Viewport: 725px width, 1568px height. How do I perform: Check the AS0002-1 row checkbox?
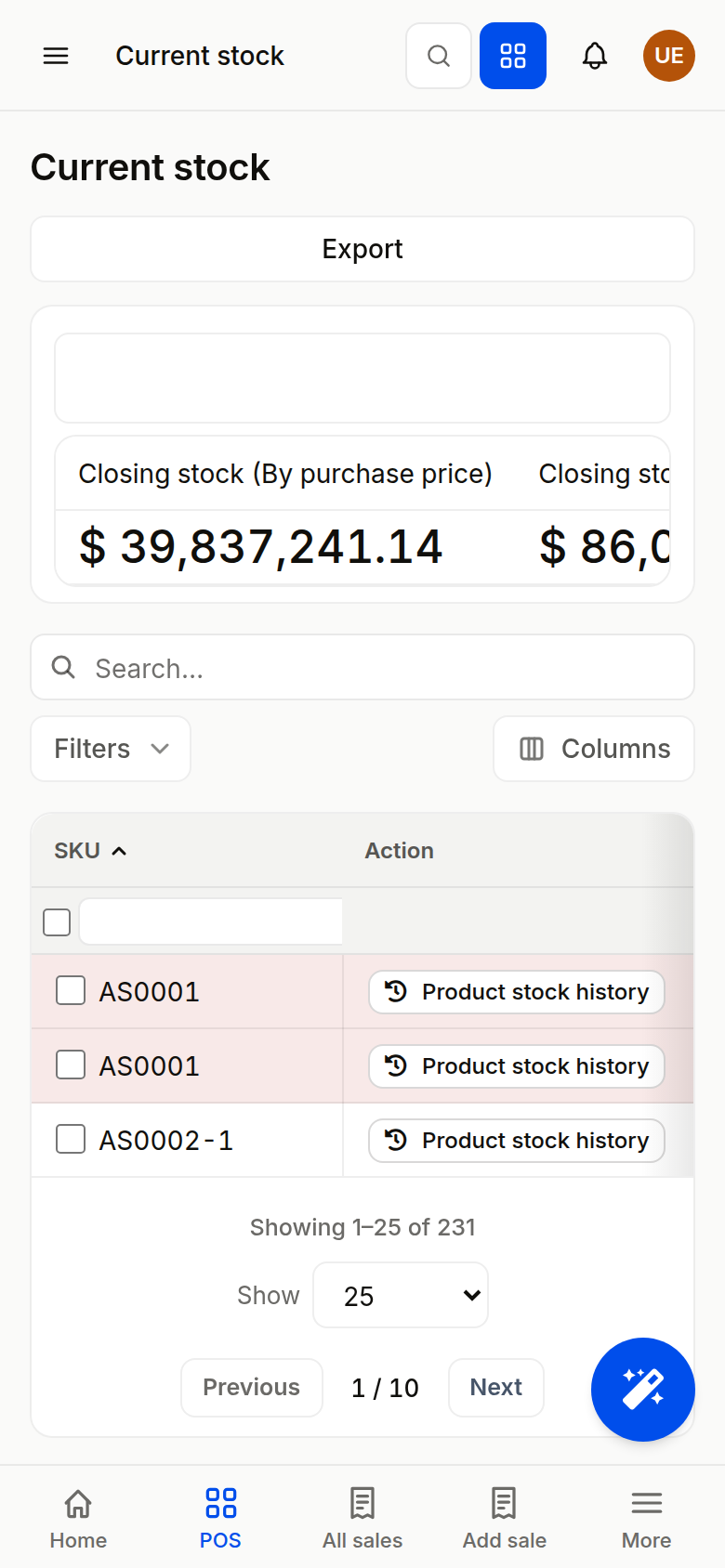click(x=71, y=1139)
